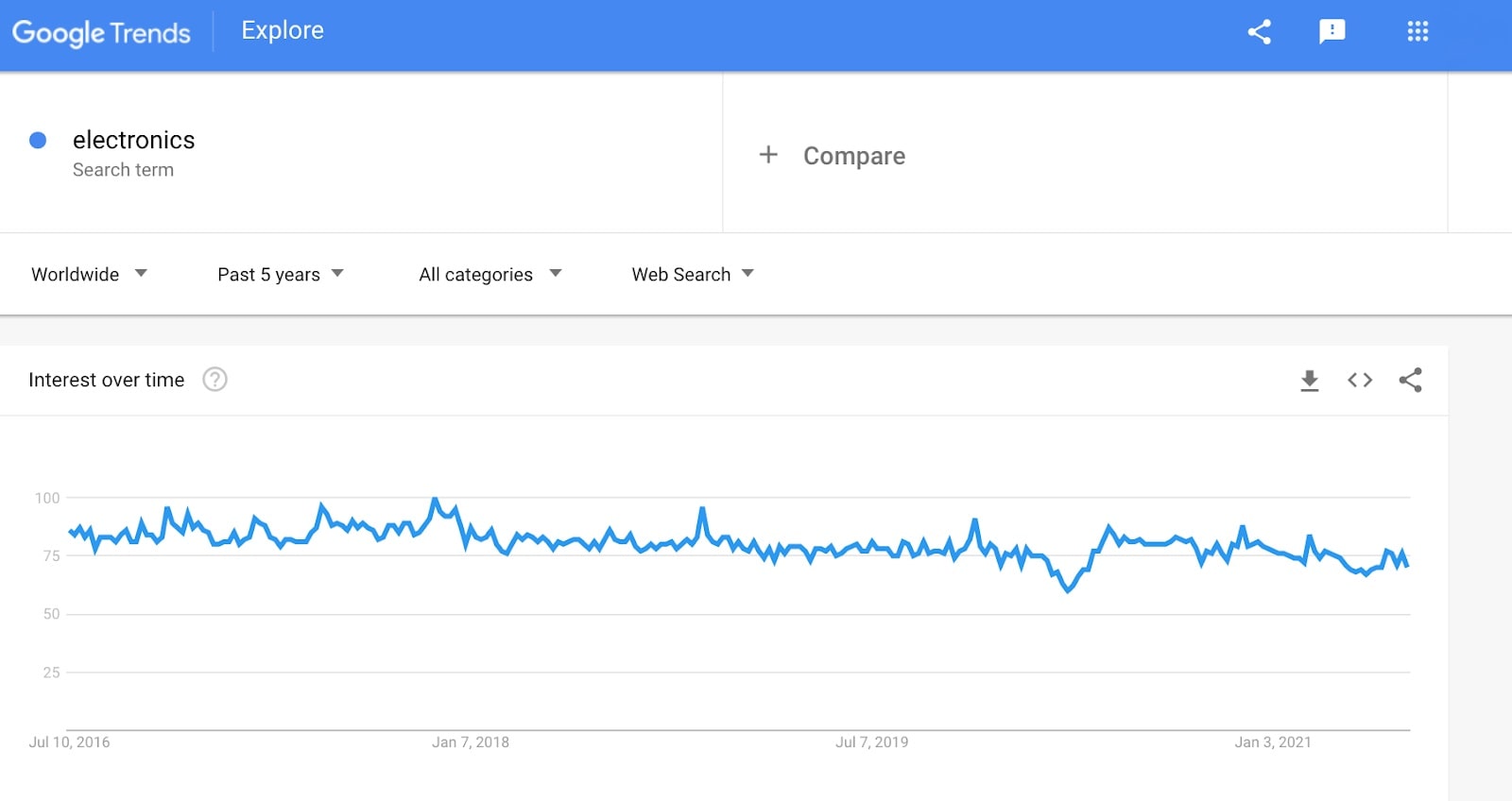Click the share icon in the blue header

[x=1259, y=31]
